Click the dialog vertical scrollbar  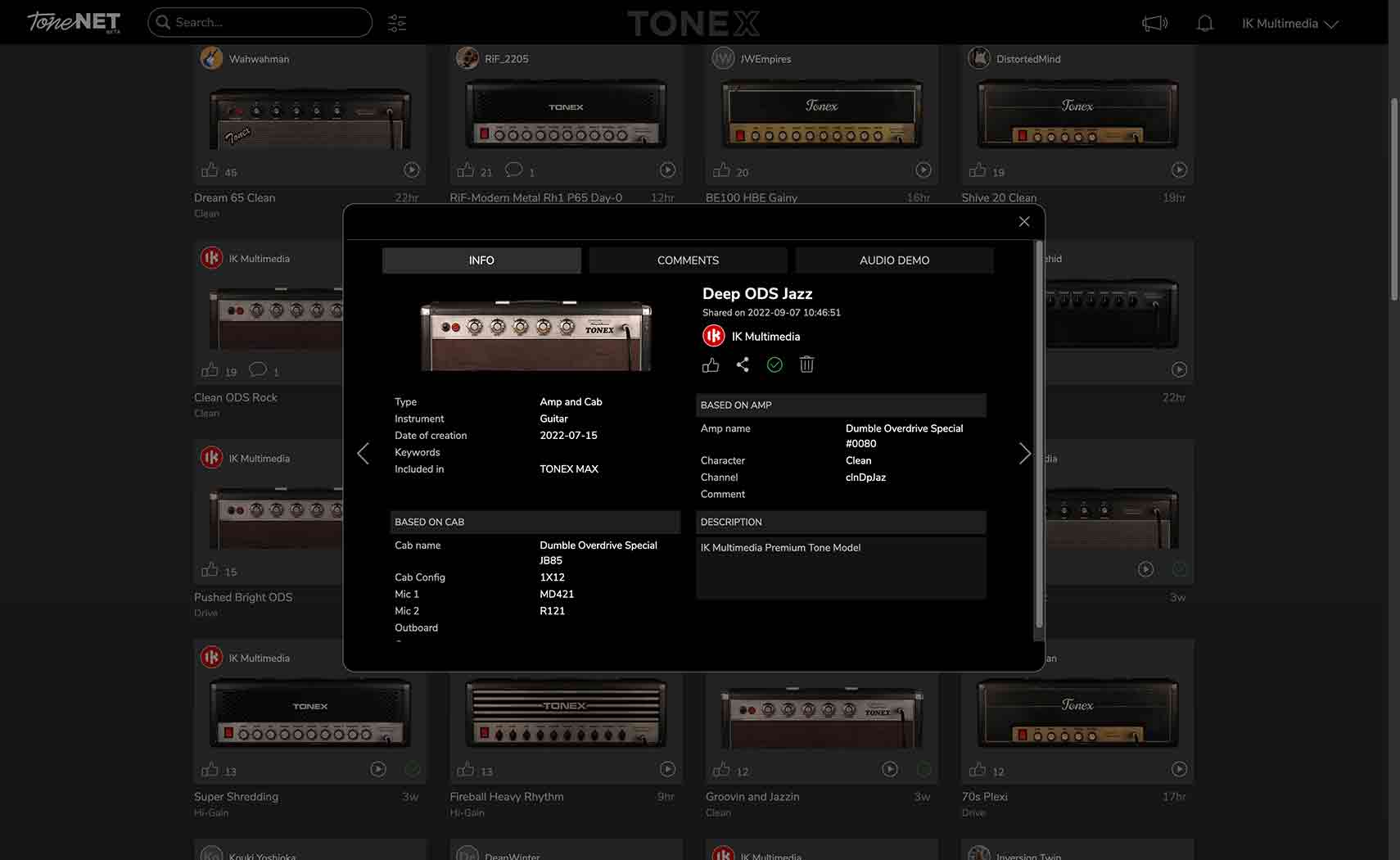[x=1039, y=434]
